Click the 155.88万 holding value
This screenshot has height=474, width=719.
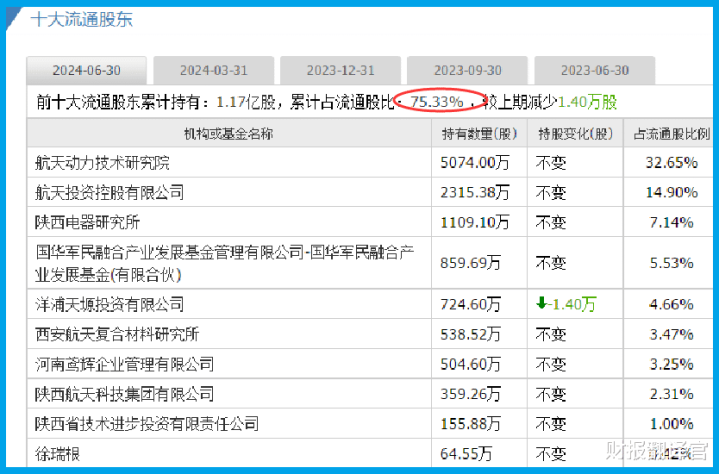[470, 424]
